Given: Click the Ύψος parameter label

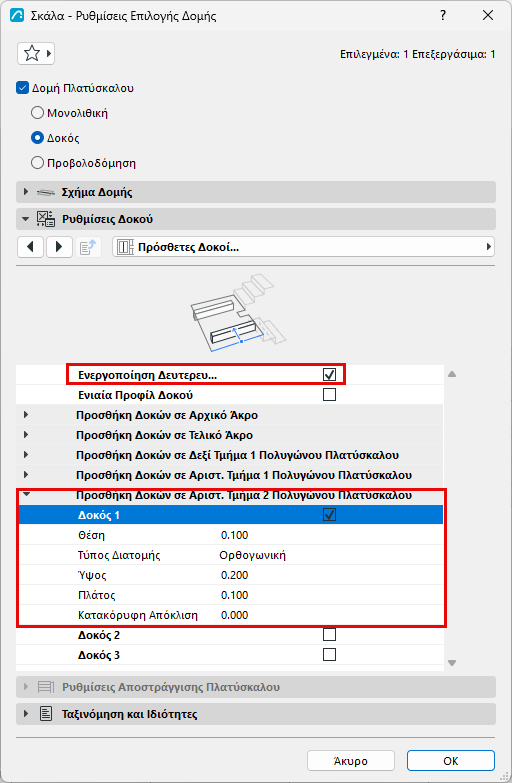Looking at the screenshot, I should (x=92, y=575).
